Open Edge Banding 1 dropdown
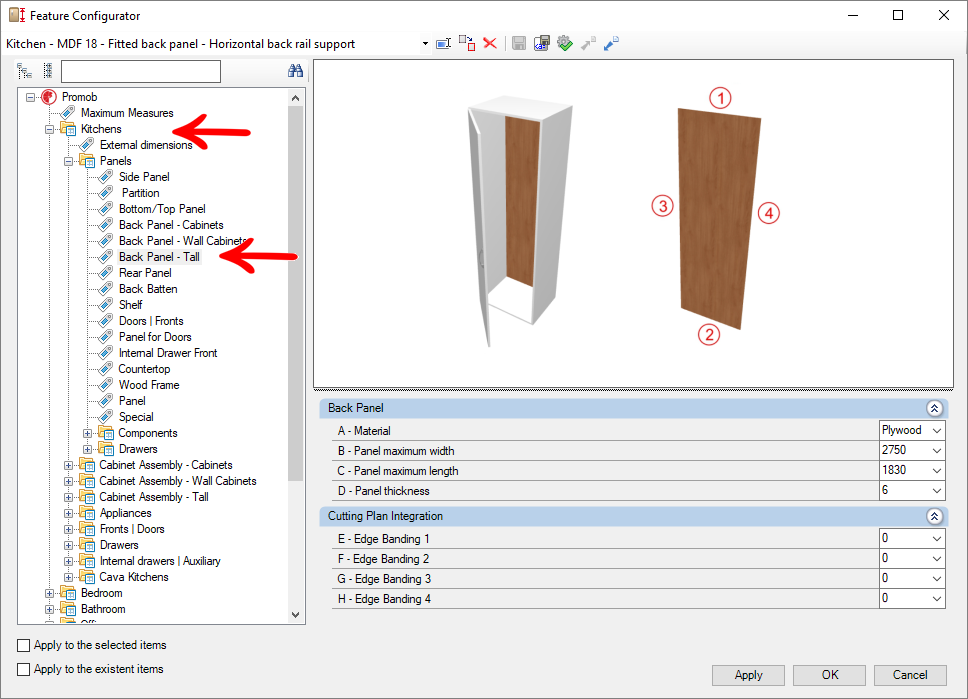Screen dimensions: 968x699 (x=937, y=538)
